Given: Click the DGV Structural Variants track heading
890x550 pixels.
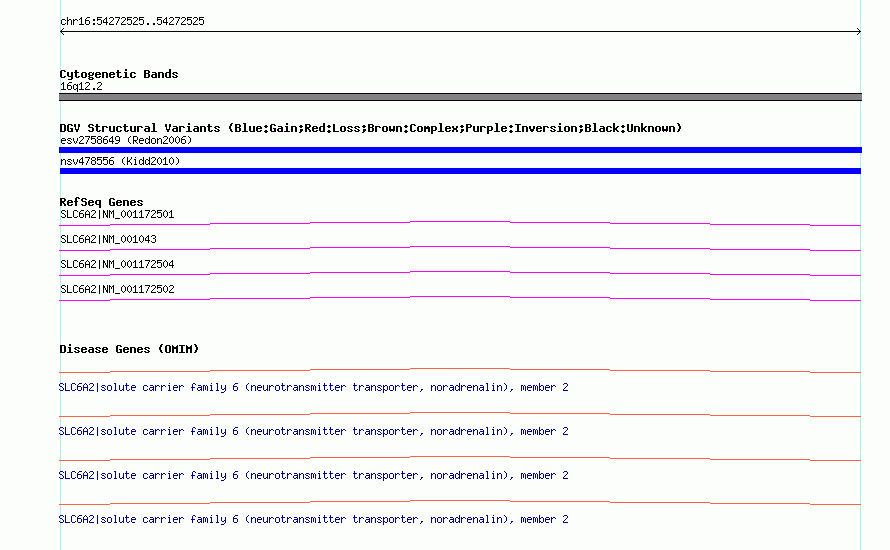Looking at the screenshot, I should tap(371, 128).
